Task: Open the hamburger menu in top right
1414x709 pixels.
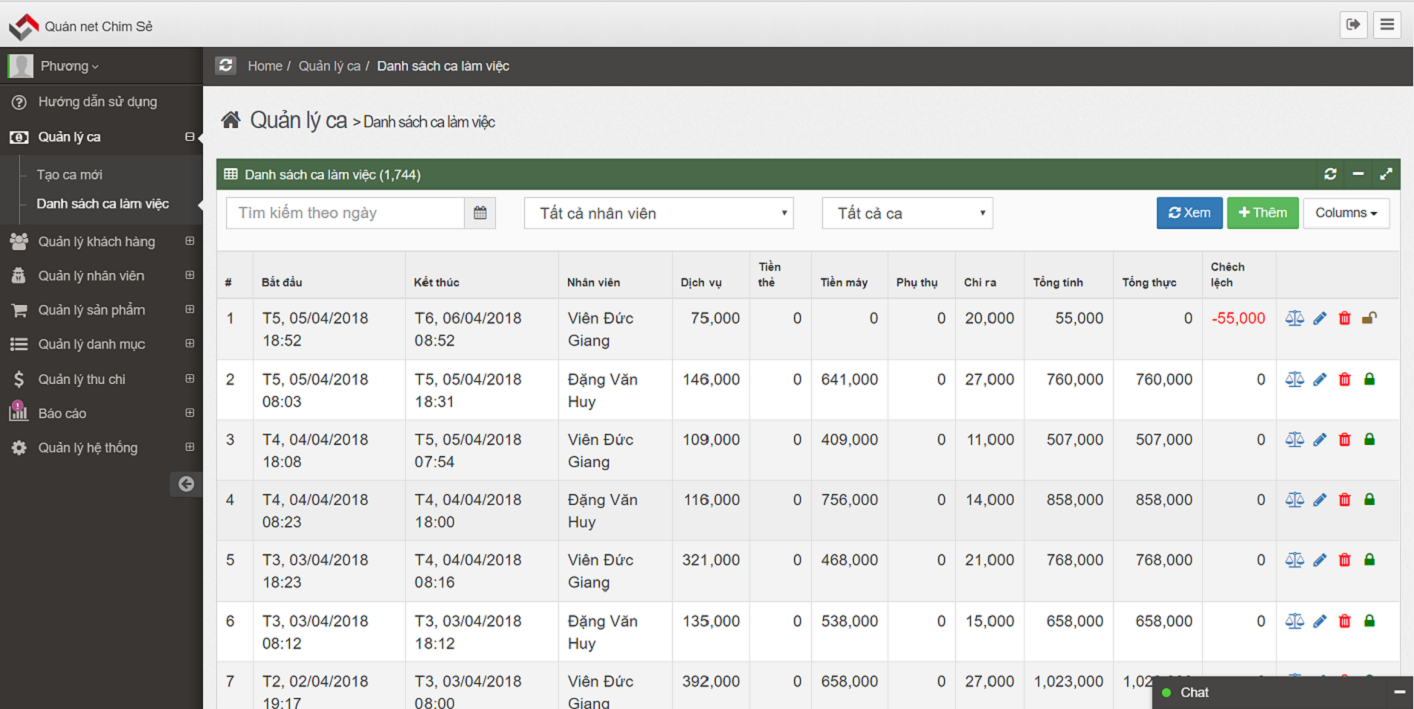Action: 1387,25
